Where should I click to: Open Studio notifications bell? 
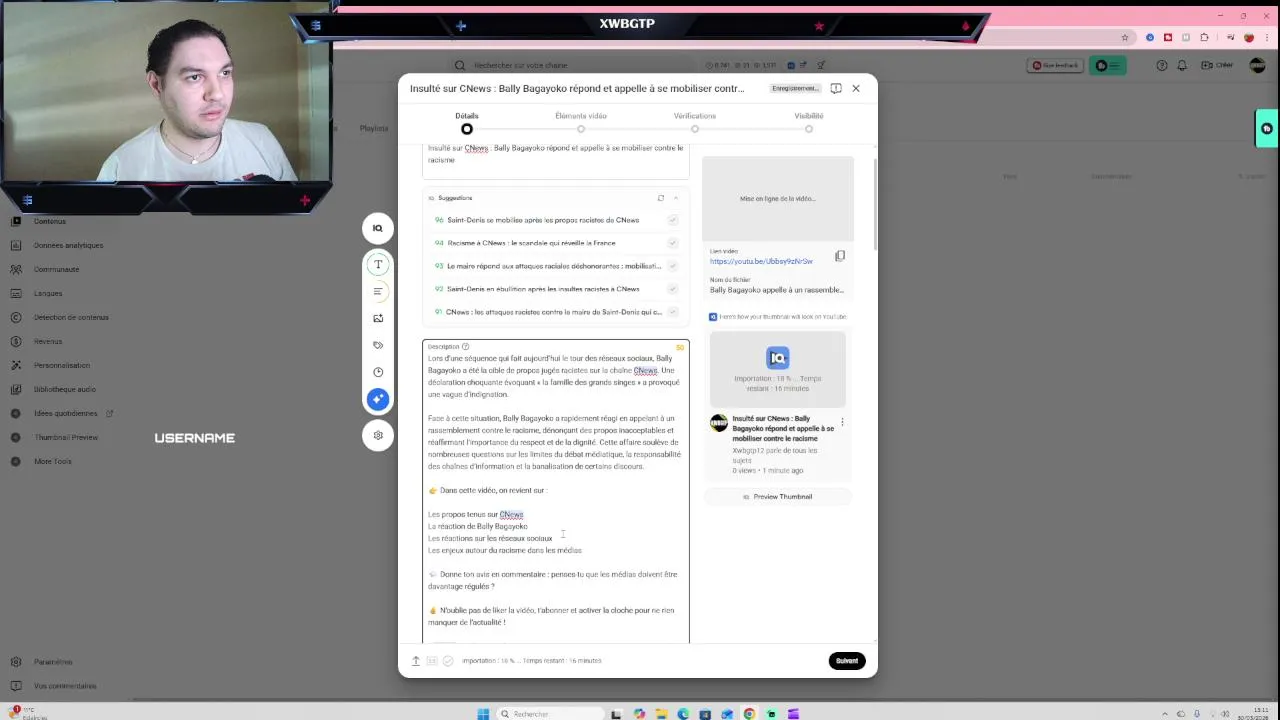pyautogui.click(x=1182, y=65)
